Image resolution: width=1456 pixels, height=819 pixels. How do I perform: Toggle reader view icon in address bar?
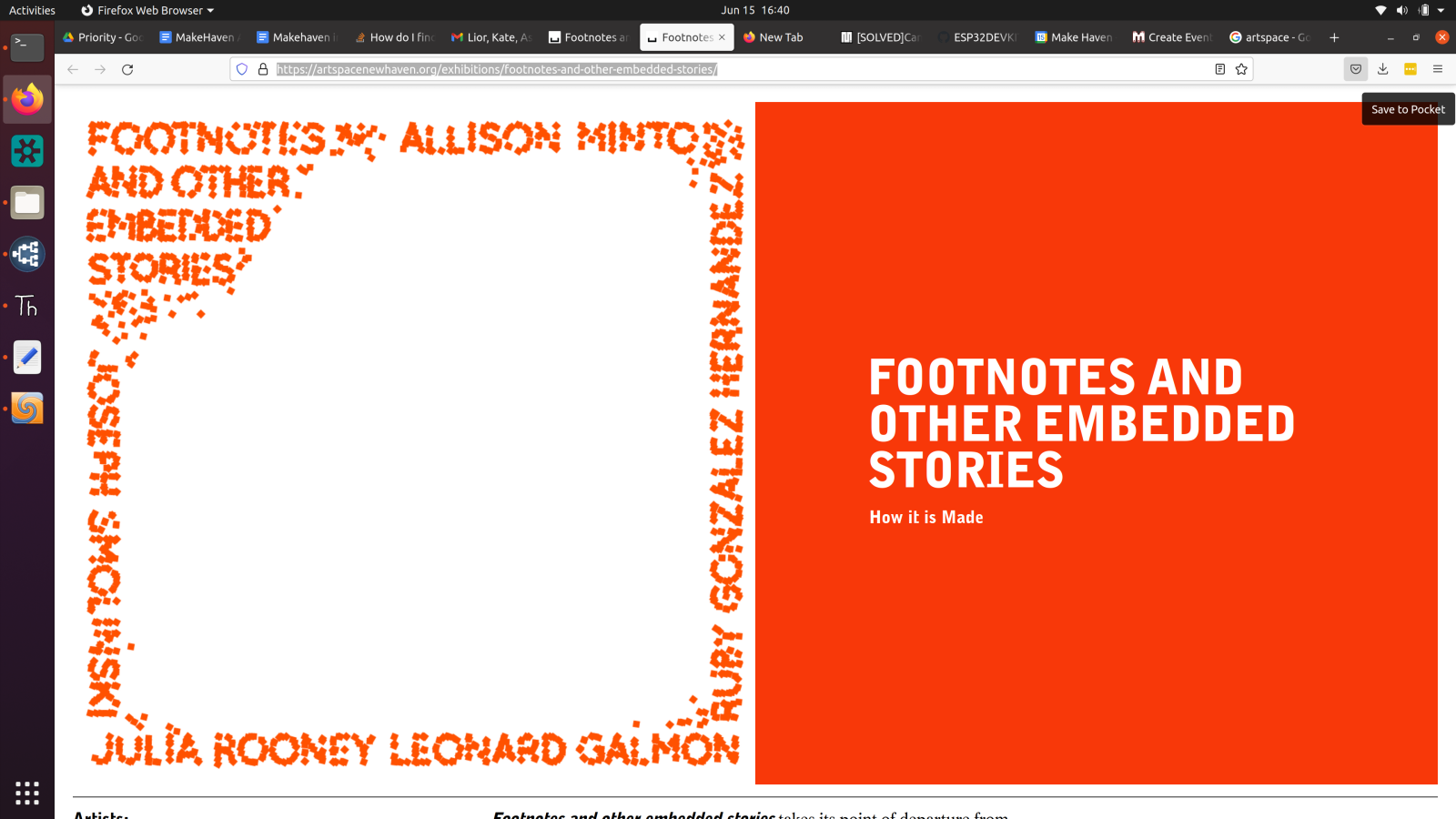click(x=1220, y=69)
